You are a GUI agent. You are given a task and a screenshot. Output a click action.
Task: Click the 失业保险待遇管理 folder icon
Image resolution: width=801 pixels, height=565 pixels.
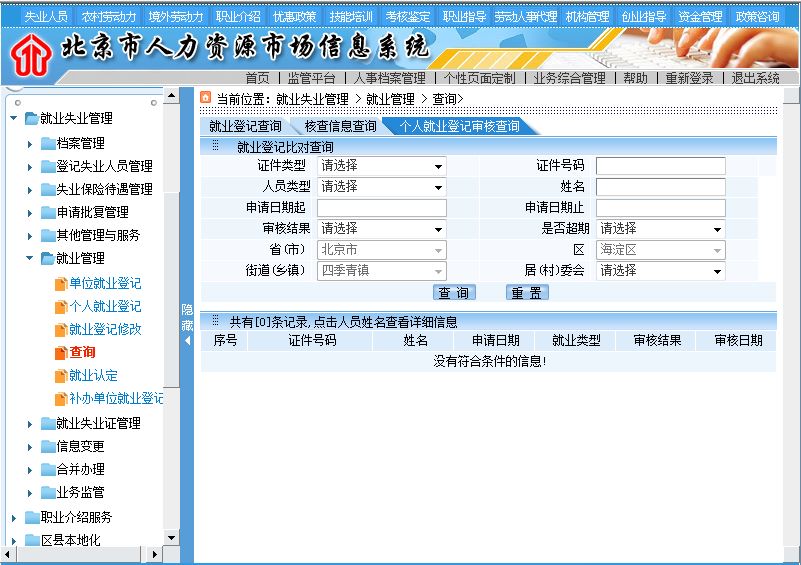click(x=48, y=190)
